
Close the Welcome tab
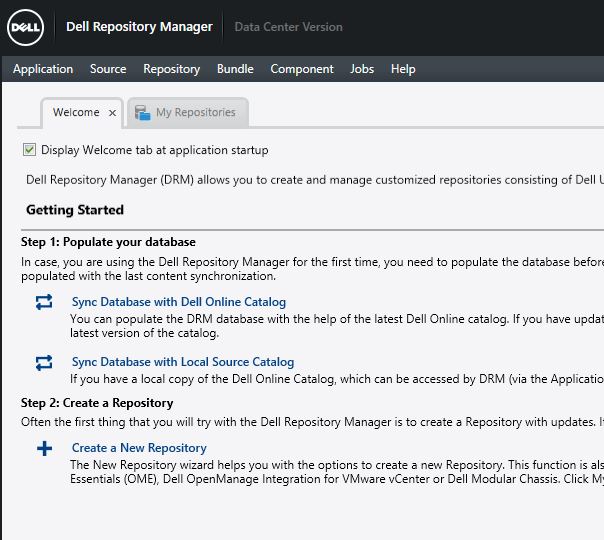tap(112, 113)
